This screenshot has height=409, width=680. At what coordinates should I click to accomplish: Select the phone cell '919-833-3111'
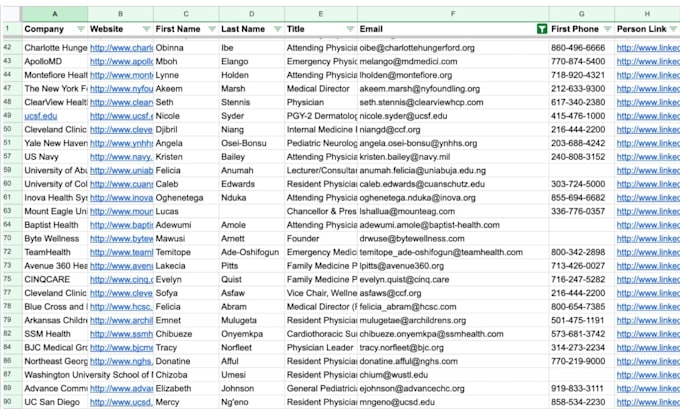pos(582,388)
